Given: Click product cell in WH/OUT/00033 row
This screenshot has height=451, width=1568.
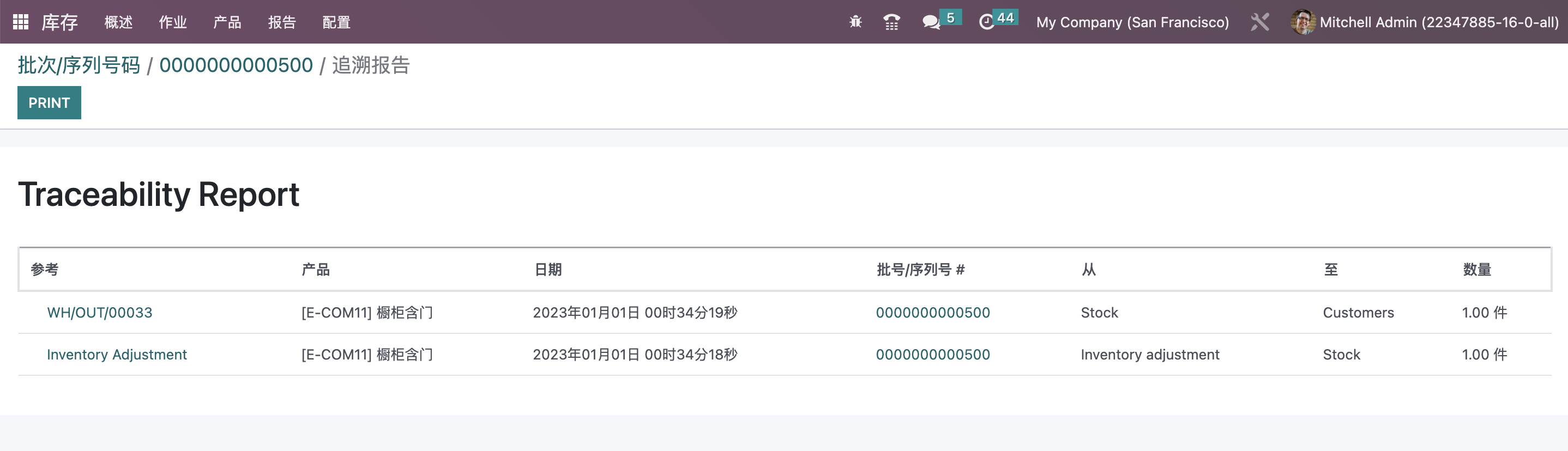Looking at the screenshot, I should [367, 313].
